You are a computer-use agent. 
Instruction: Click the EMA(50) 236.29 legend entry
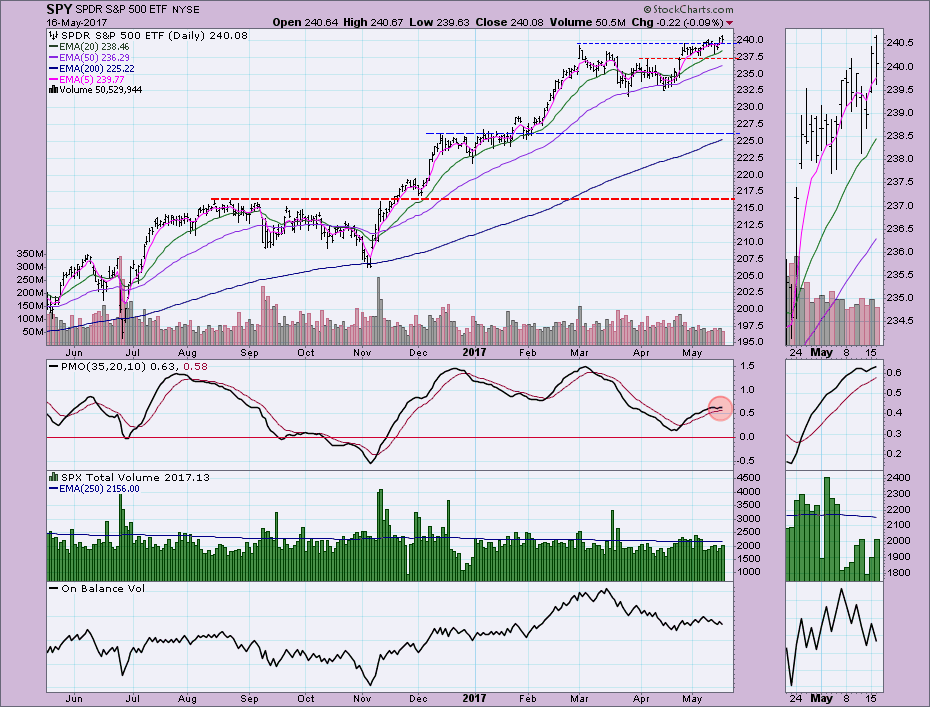coord(89,58)
